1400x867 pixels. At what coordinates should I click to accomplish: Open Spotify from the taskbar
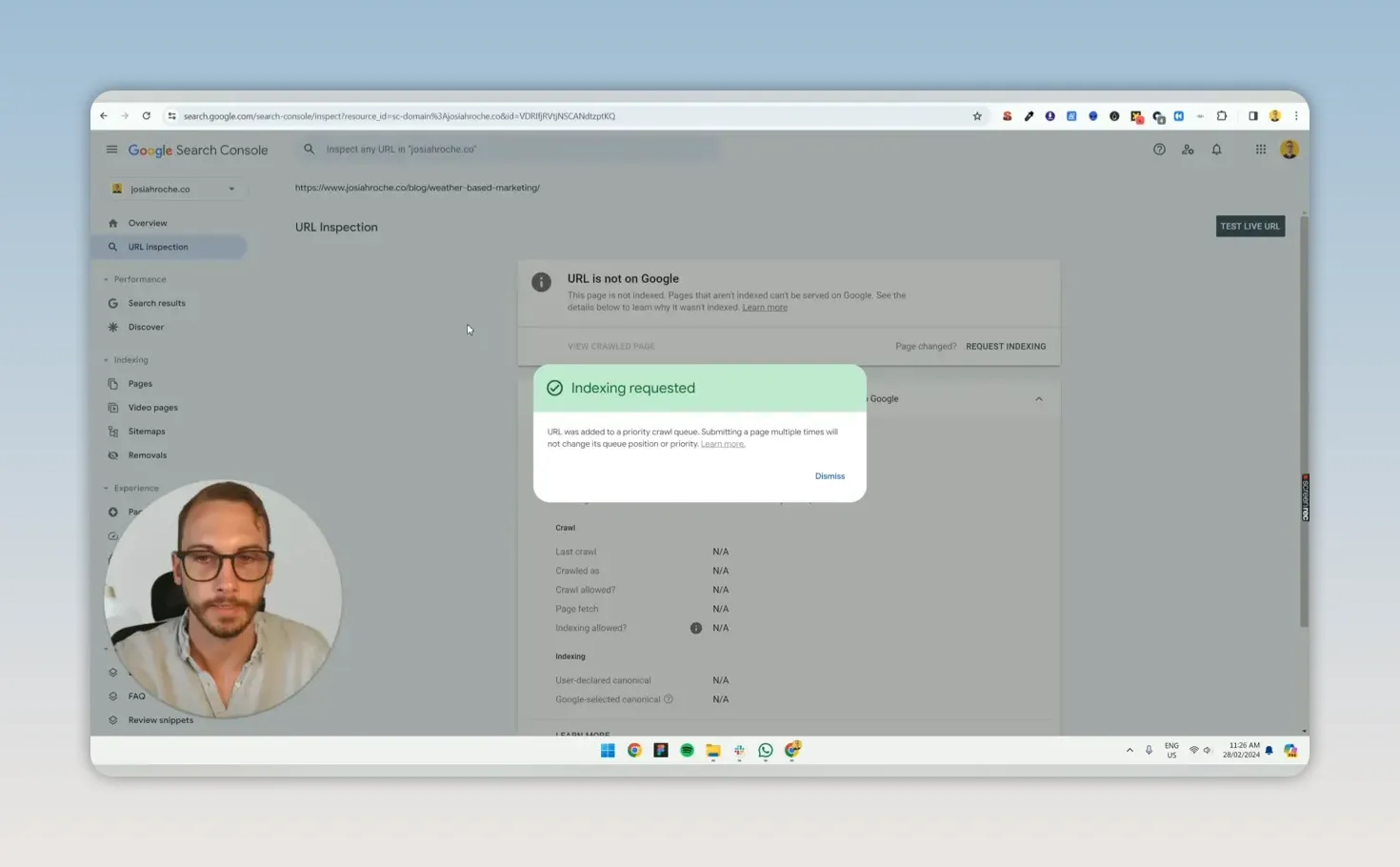687,751
